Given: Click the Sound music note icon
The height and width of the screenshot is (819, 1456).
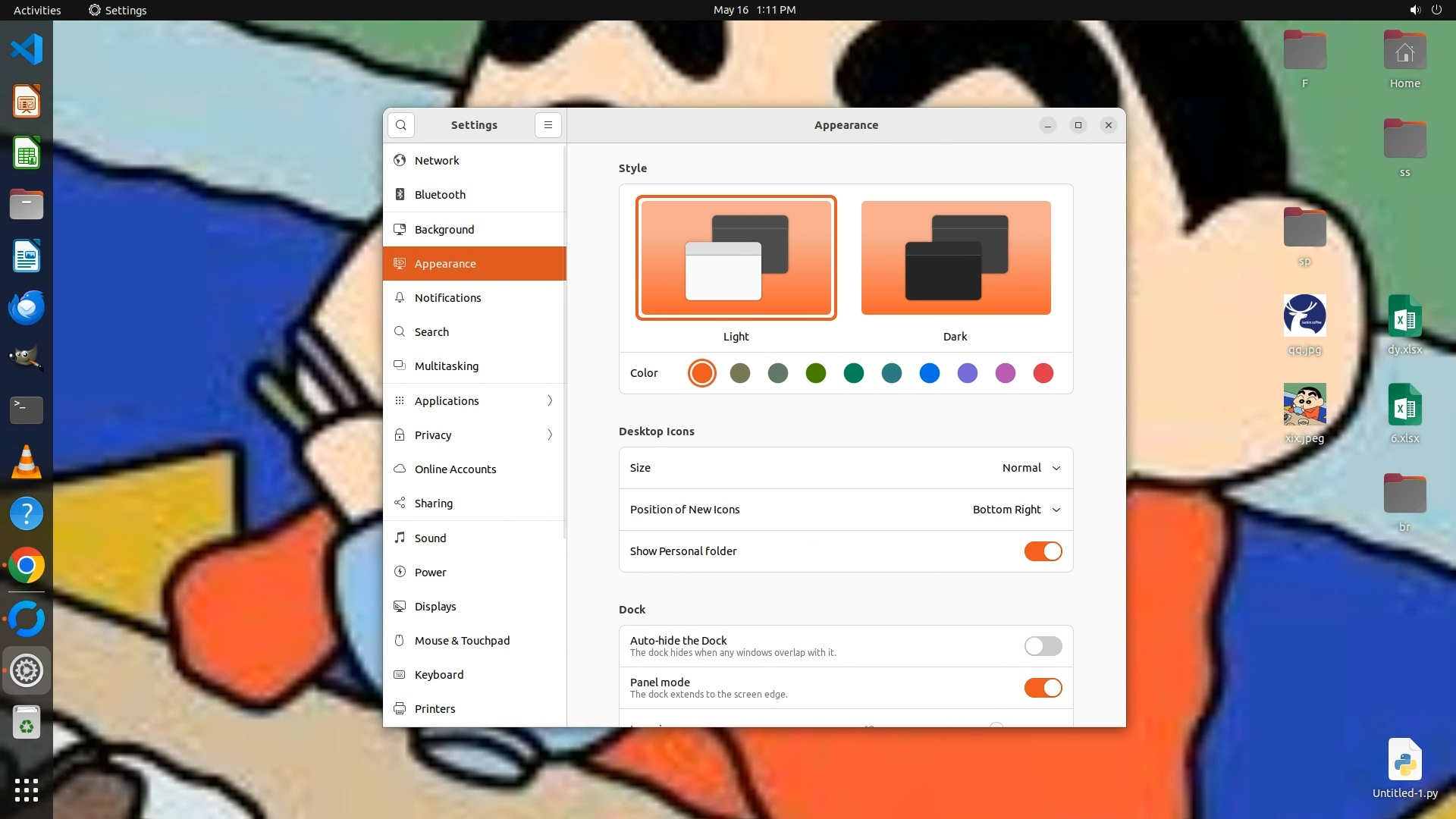Looking at the screenshot, I should 400,538.
